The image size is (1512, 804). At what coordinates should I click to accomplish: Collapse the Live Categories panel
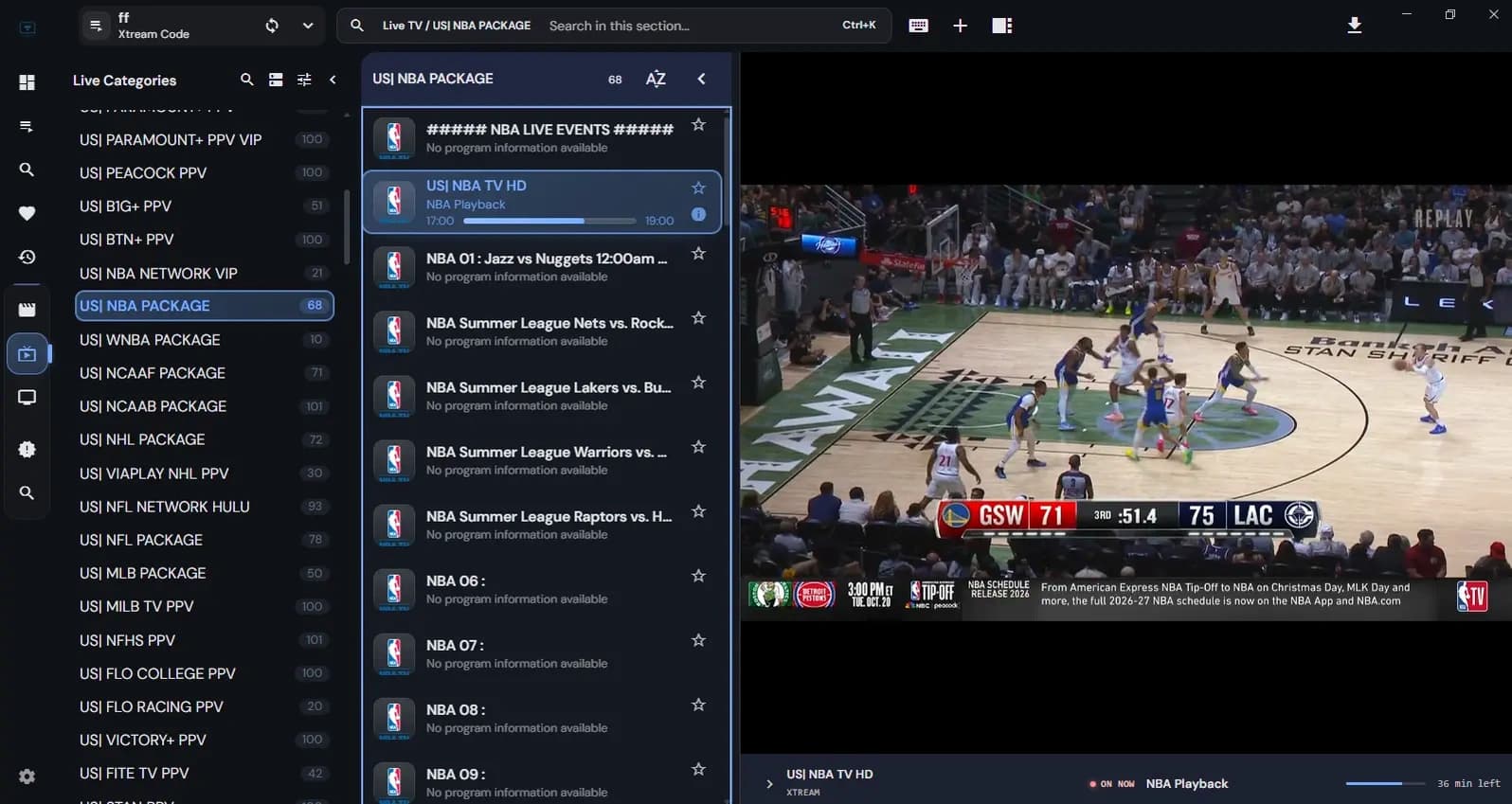[333, 80]
